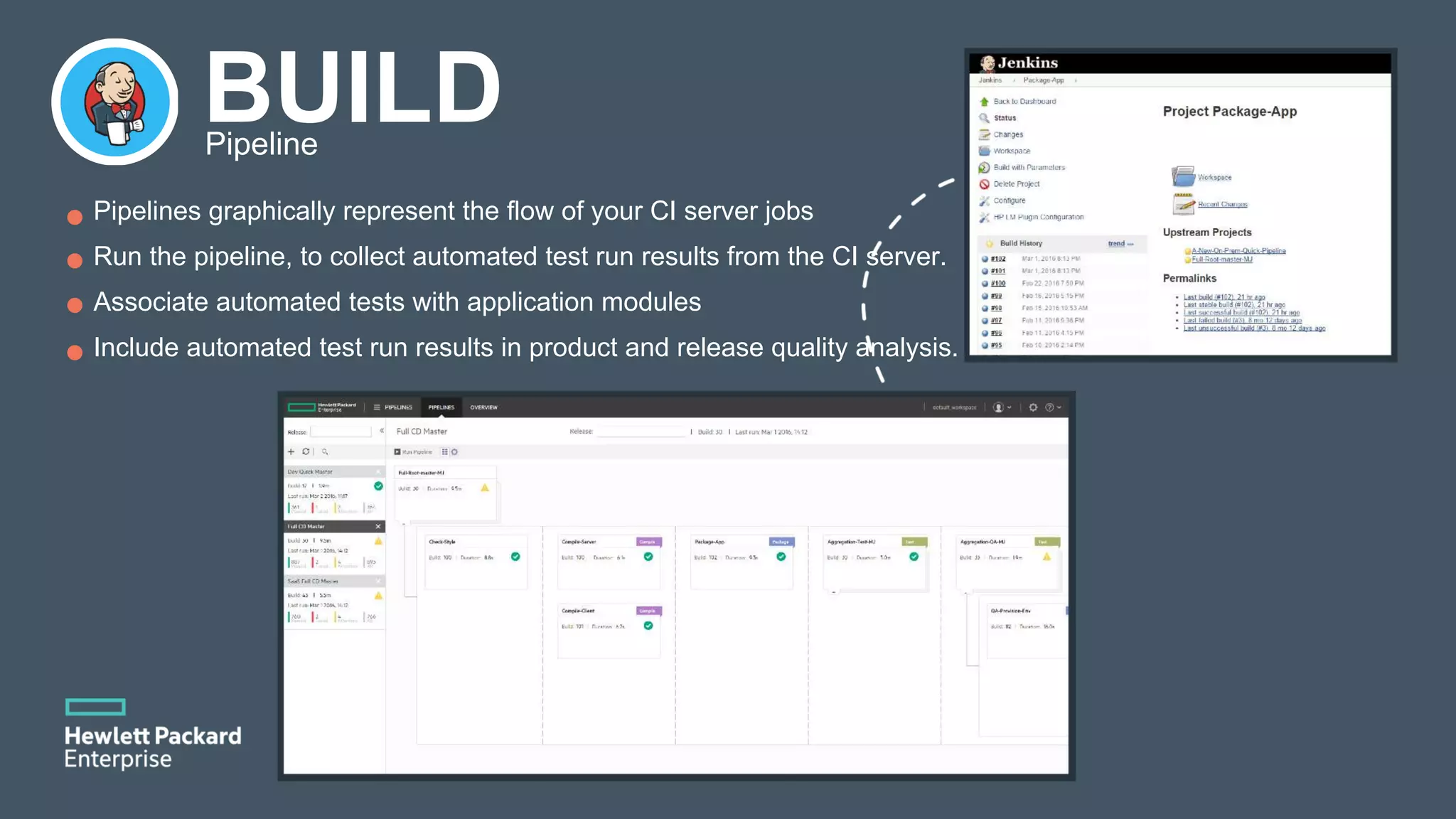Open Last build (#102) permalink
The height and width of the screenshot is (819, 1456).
[1224, 297]
